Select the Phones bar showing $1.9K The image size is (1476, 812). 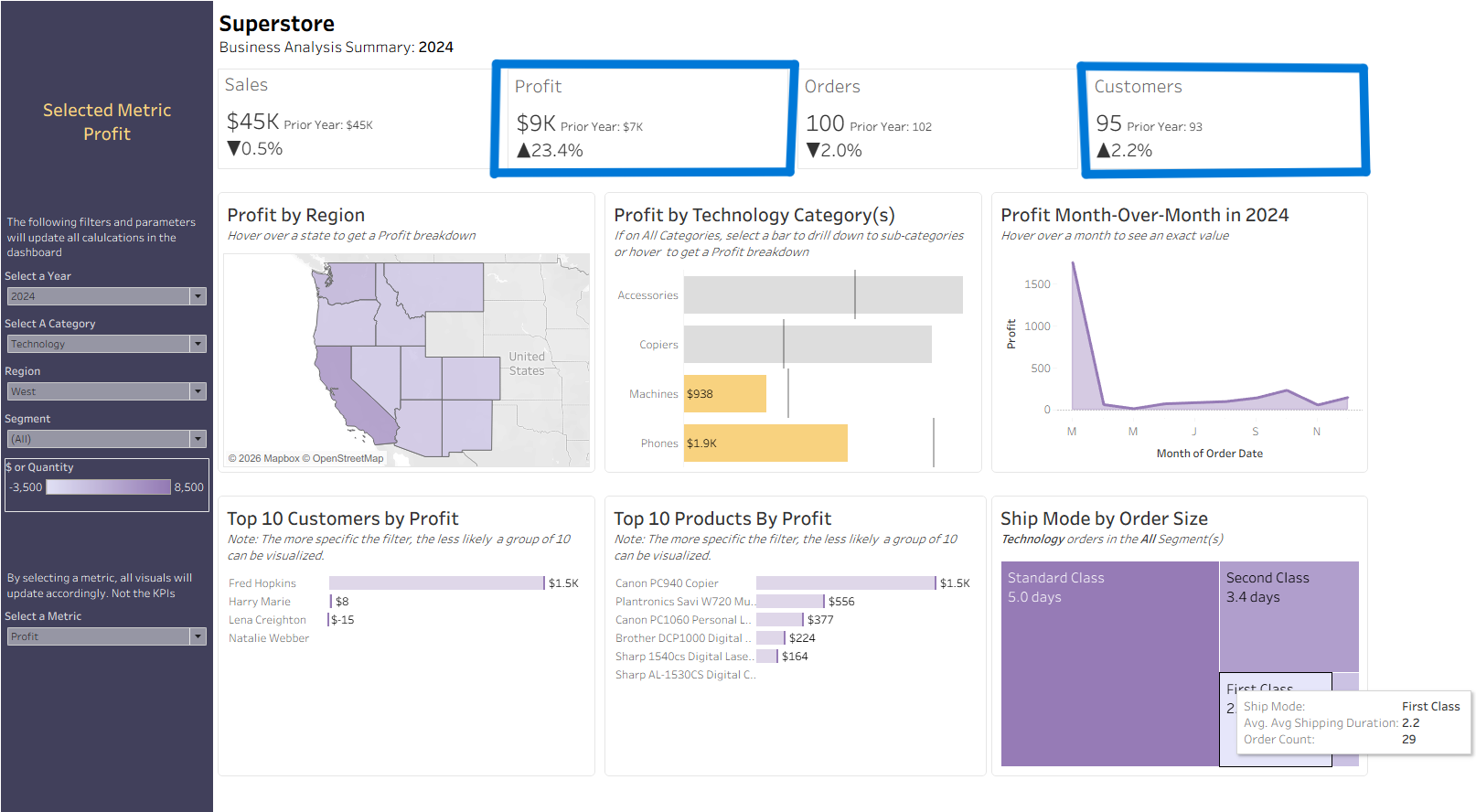tap(765, 443)
